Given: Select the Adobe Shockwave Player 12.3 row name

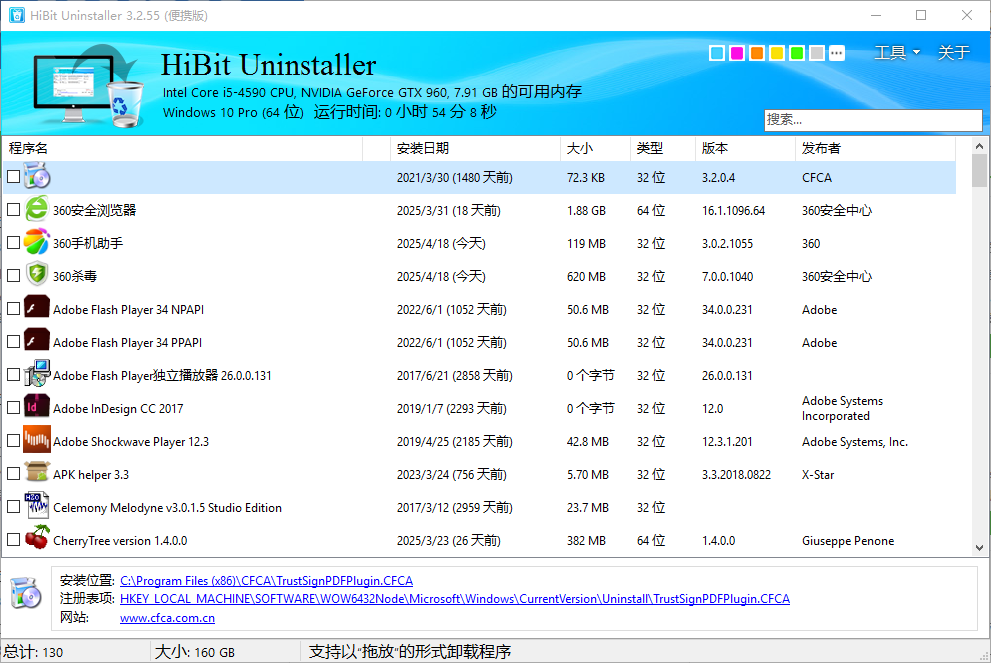Looking at the screenshot, I should click(x=131, y=442).
